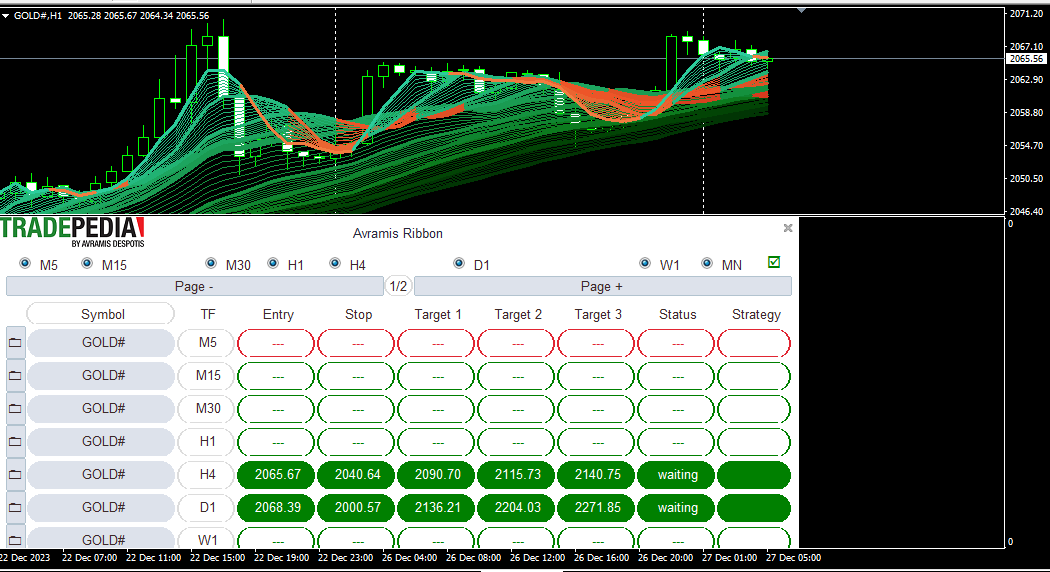The width and height of the screenshot is (1050, 572).
Task: Click the D1 waiting status cell
Action: (x=676, y=508)
